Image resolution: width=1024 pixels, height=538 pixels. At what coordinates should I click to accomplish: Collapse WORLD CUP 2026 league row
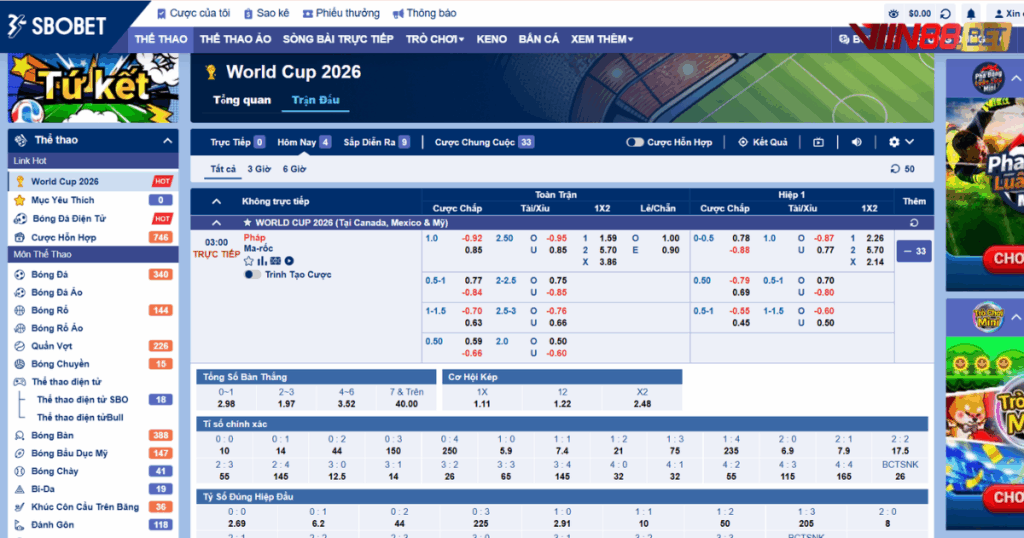pos(216,223)
